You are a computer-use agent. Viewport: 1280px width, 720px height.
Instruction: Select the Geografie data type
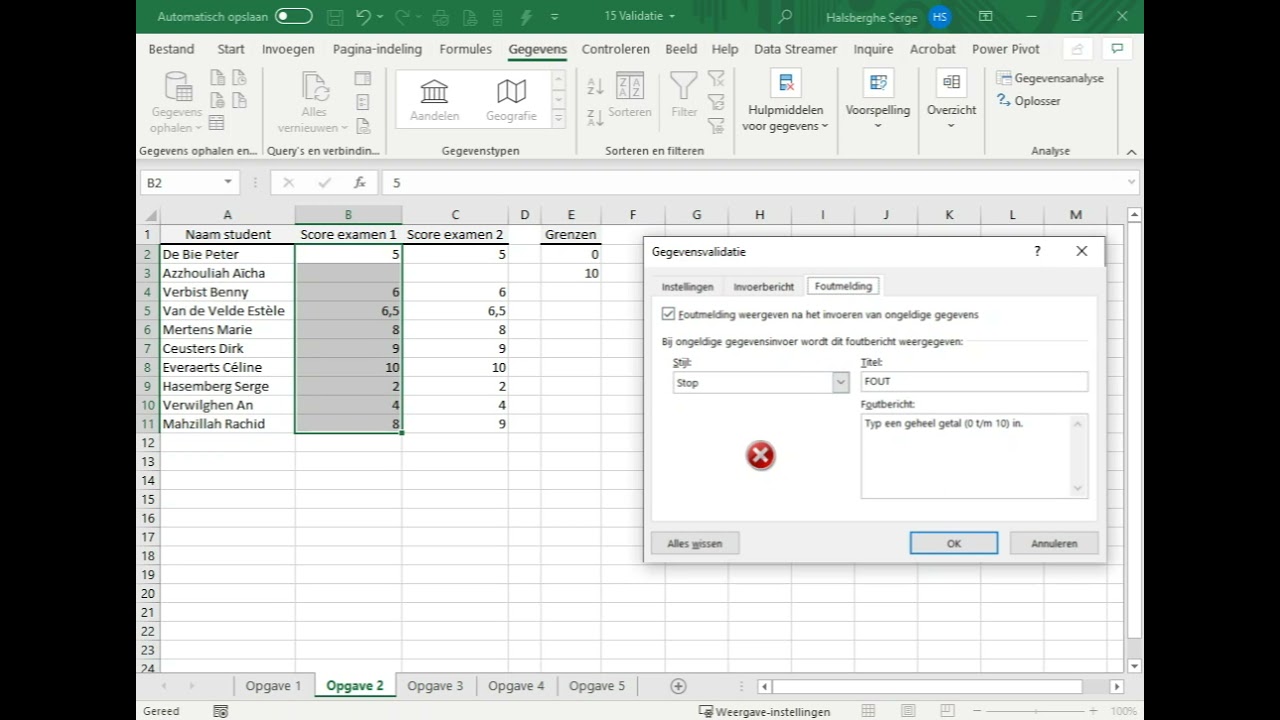511,101
